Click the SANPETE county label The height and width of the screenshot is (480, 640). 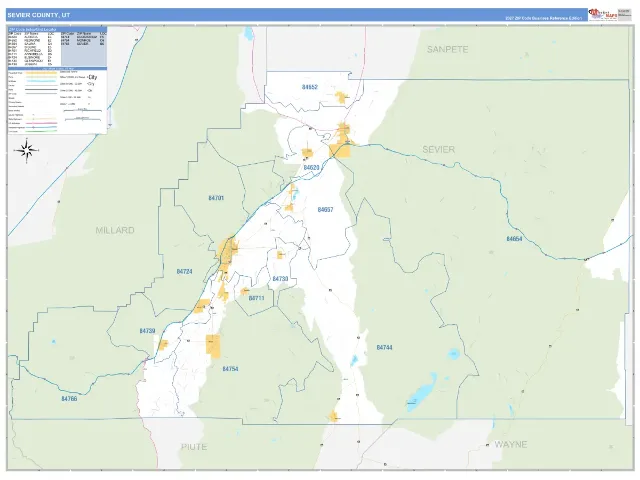(447, 49)
